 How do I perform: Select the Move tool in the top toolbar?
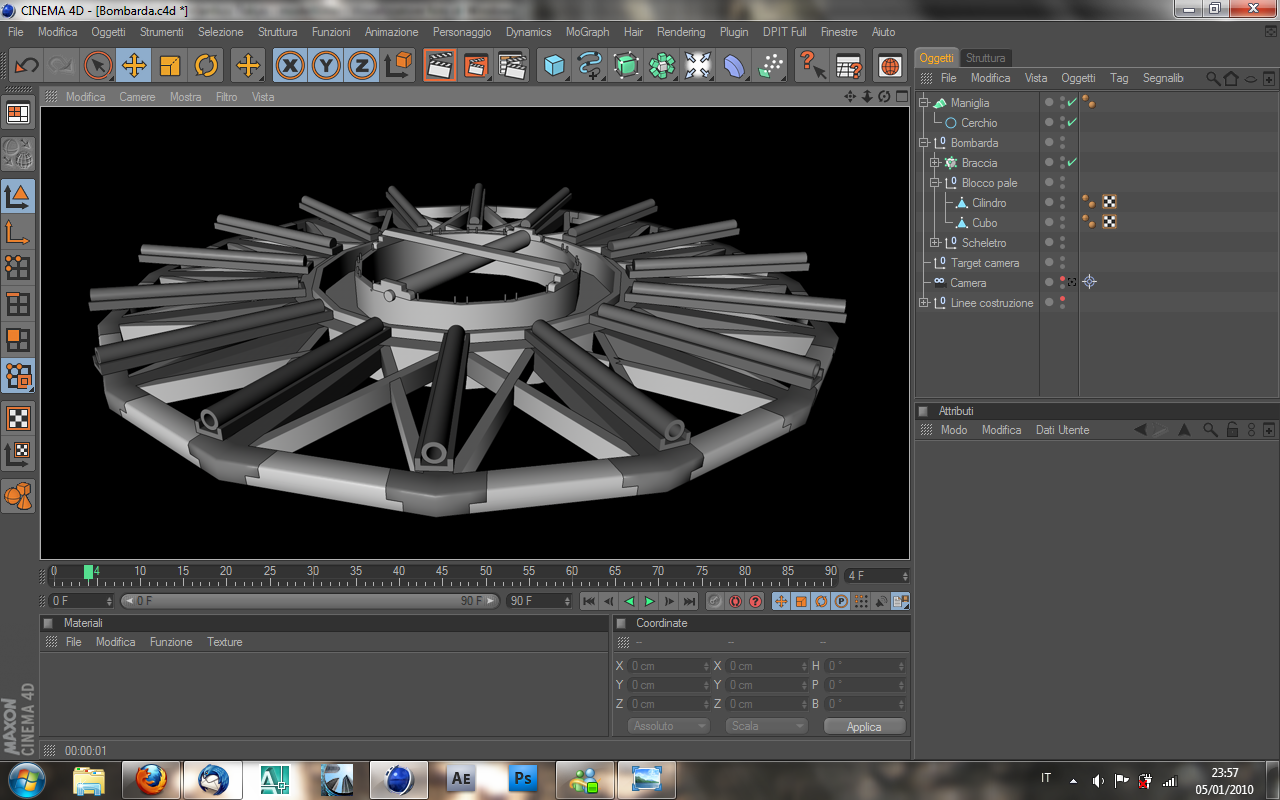point(133,66)
